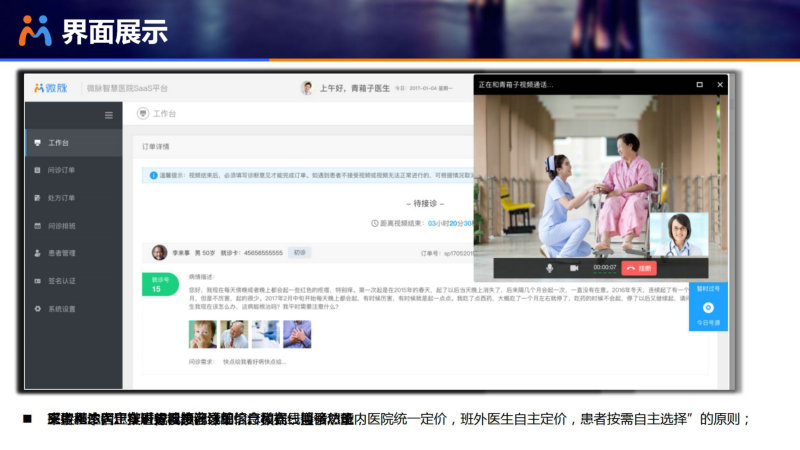Screen dimensions: 800x450
Task: Click the 工作台 sidebar monitor icon
Action: [37, 143]
